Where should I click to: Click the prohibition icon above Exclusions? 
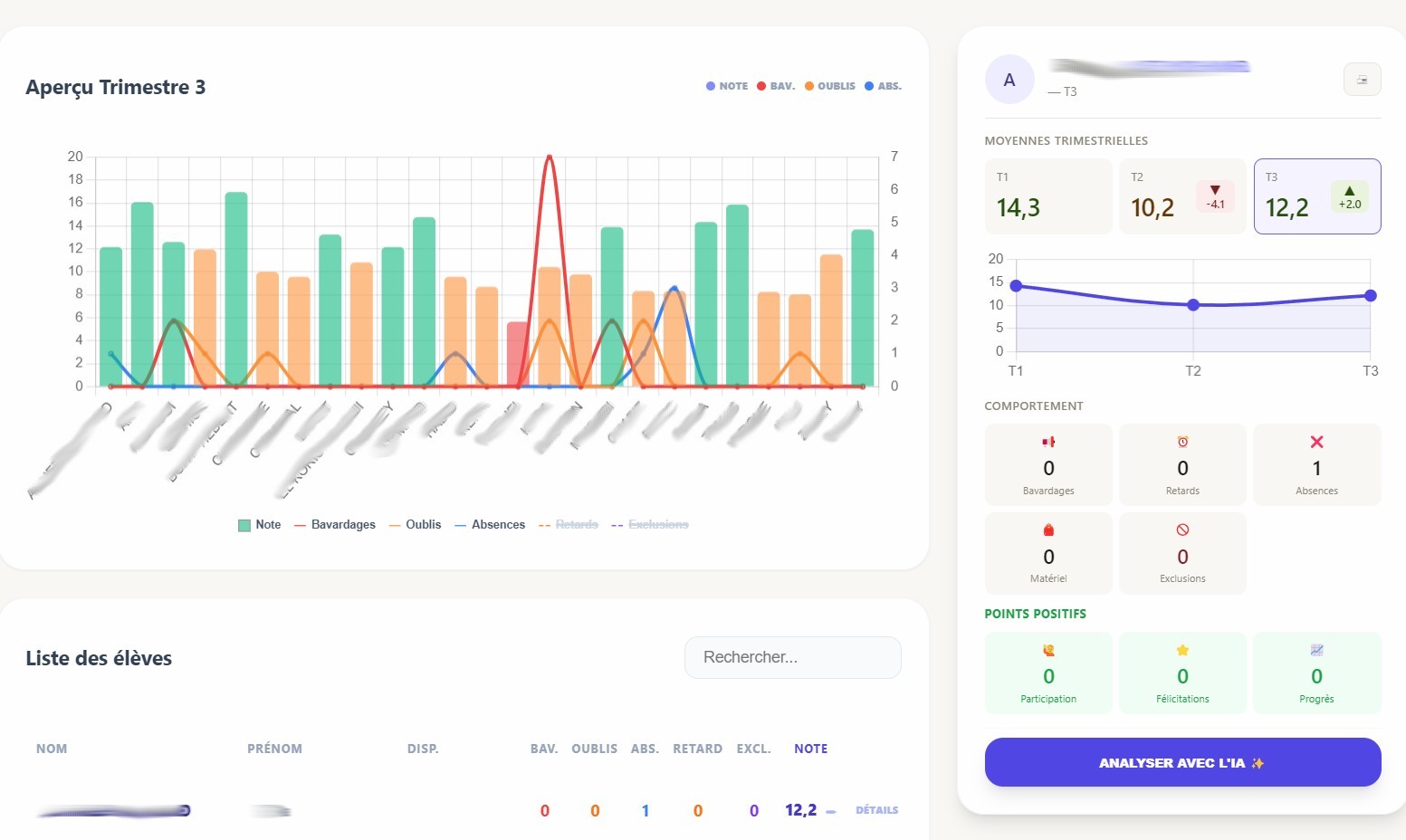(1182, 530)
